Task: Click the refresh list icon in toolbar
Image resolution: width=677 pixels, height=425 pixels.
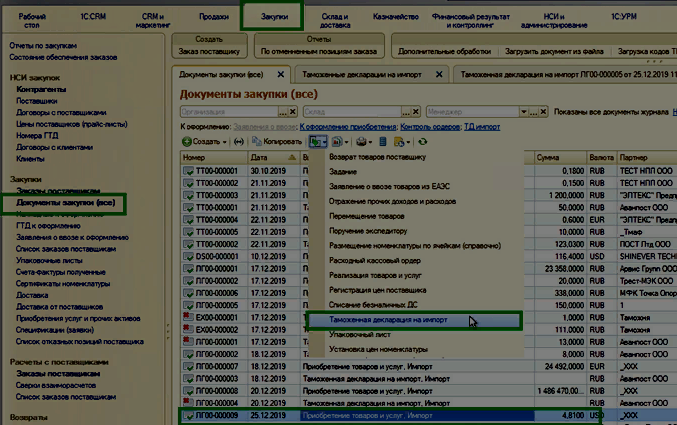Action: pos(423,143)
